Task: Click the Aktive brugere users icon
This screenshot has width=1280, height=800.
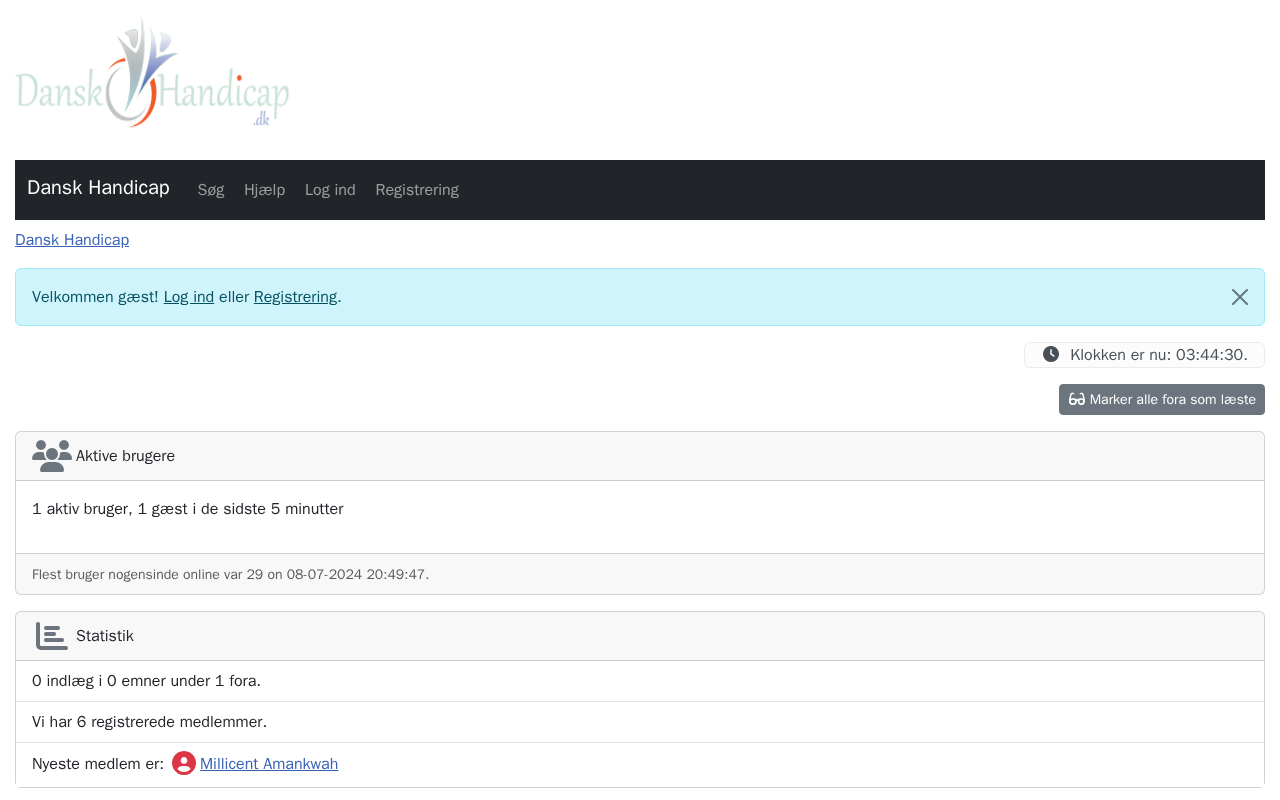Action: pos(52,456)
